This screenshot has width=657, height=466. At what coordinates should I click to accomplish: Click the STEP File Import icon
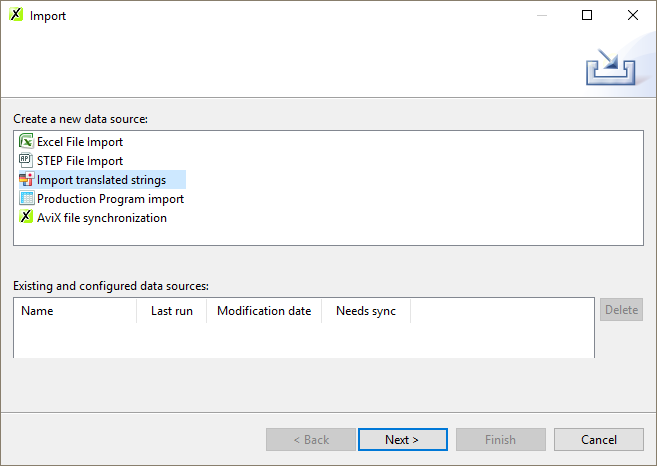pyautogui.click(x=27, y=161)
